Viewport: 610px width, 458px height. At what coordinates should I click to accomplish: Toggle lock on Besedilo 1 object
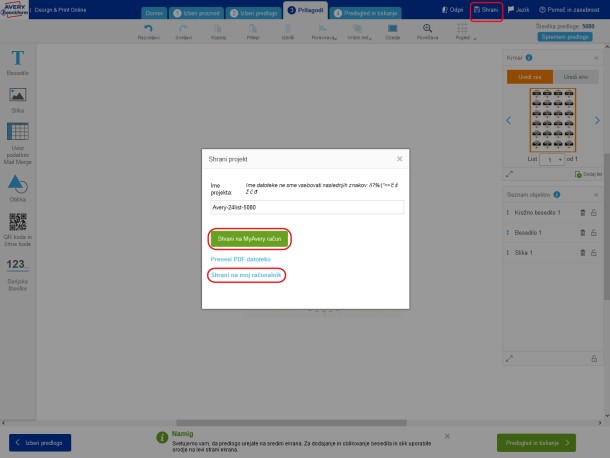pos(594,230)
